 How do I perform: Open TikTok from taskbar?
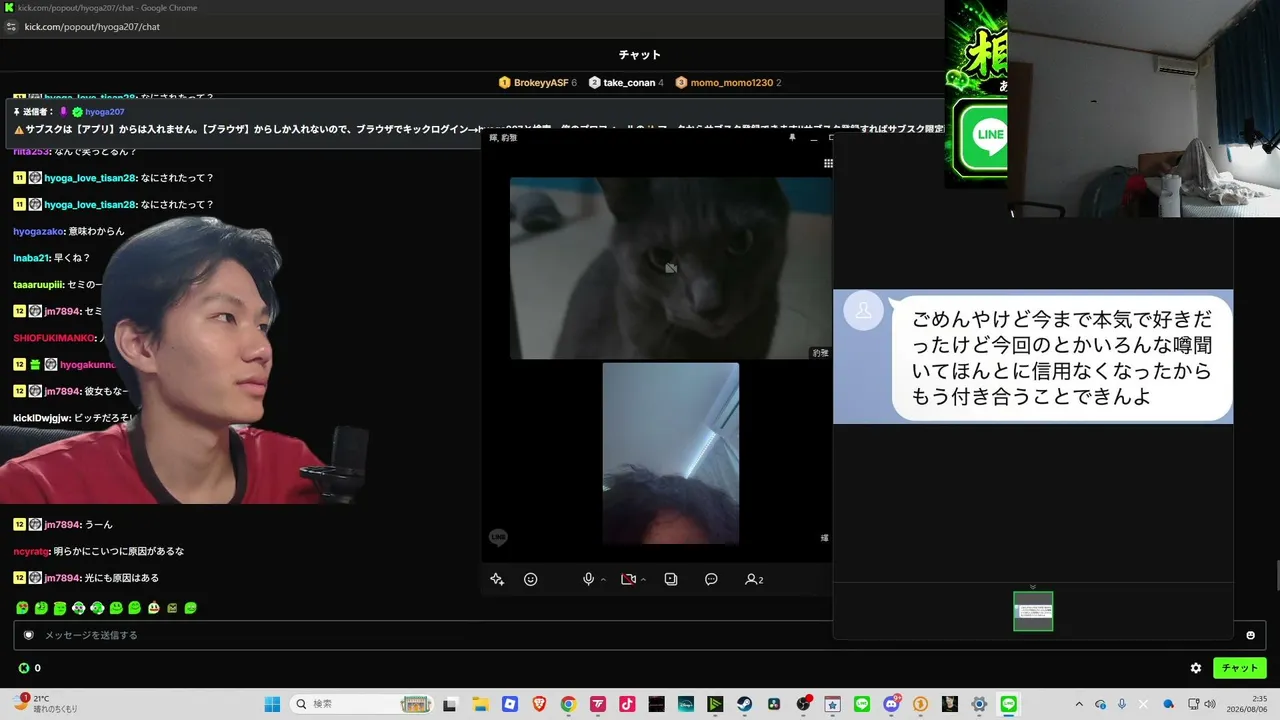(627, 704)
